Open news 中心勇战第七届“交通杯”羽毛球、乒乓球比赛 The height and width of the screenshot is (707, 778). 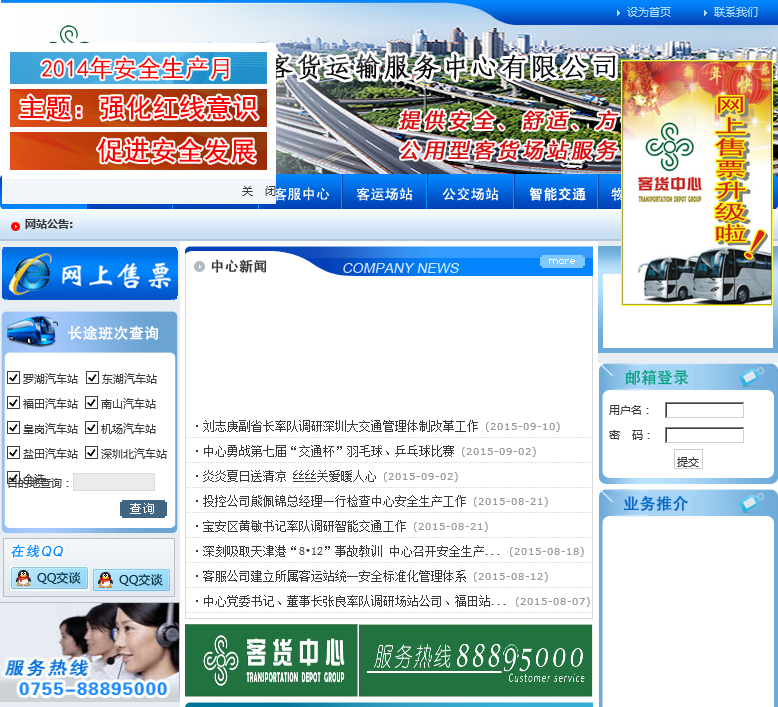[x=328, y=451]
